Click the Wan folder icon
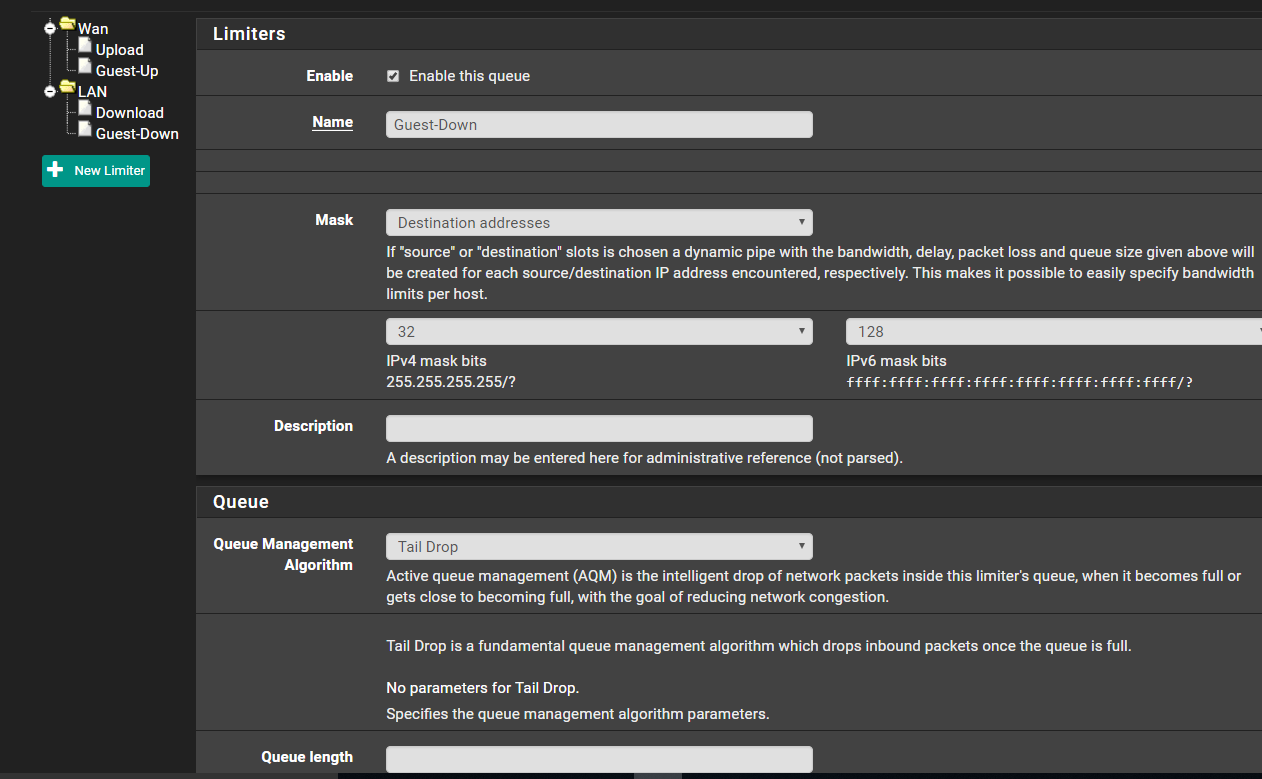The width and height of the screenshot is (1262, 779). coord(67,25)
